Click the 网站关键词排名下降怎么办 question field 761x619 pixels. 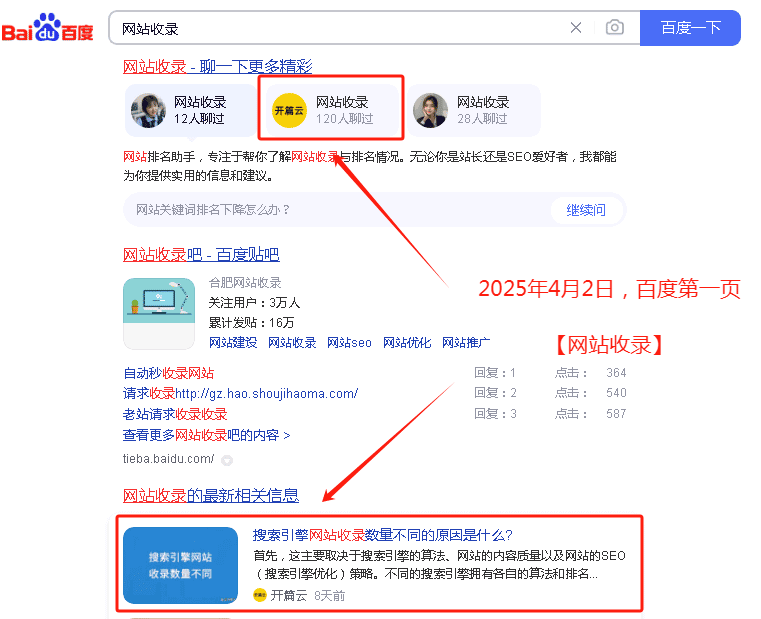pos(335,210)
